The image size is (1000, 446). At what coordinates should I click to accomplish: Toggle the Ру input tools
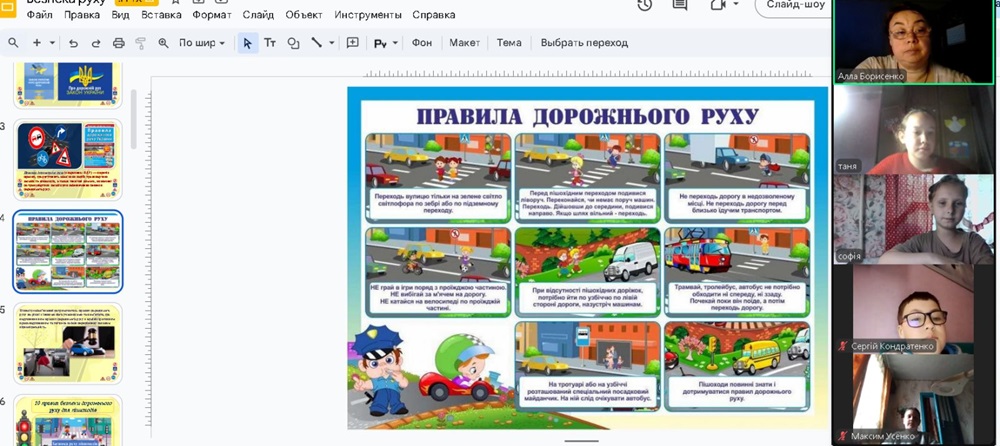pyautogui.click(x=381, y=43)
